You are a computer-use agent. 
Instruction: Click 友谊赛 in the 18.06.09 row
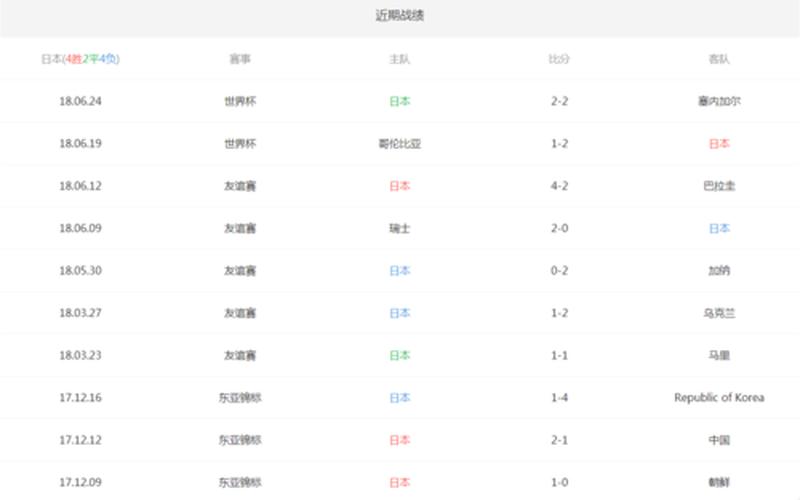[x=240, y=228]
